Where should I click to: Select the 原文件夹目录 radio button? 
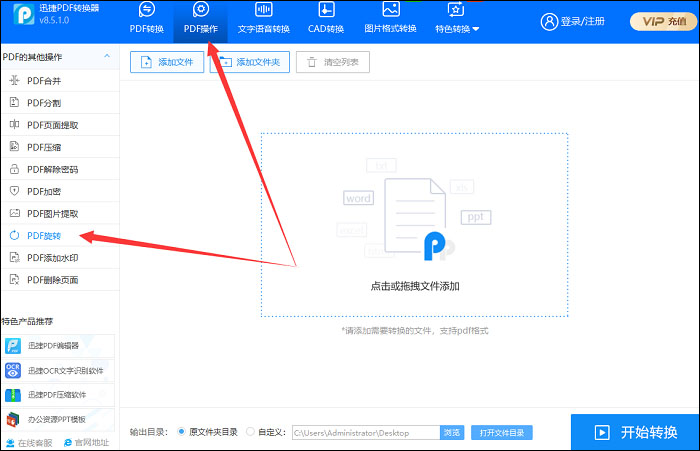181,431
